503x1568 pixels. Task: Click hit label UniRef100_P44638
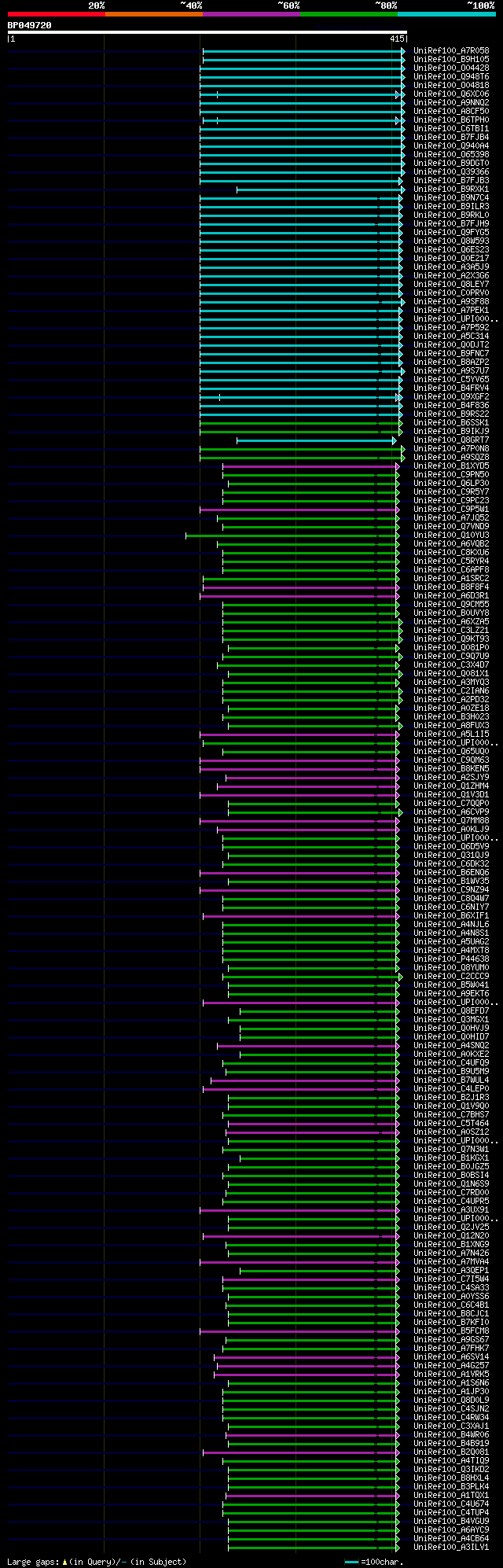coord(451,959)
